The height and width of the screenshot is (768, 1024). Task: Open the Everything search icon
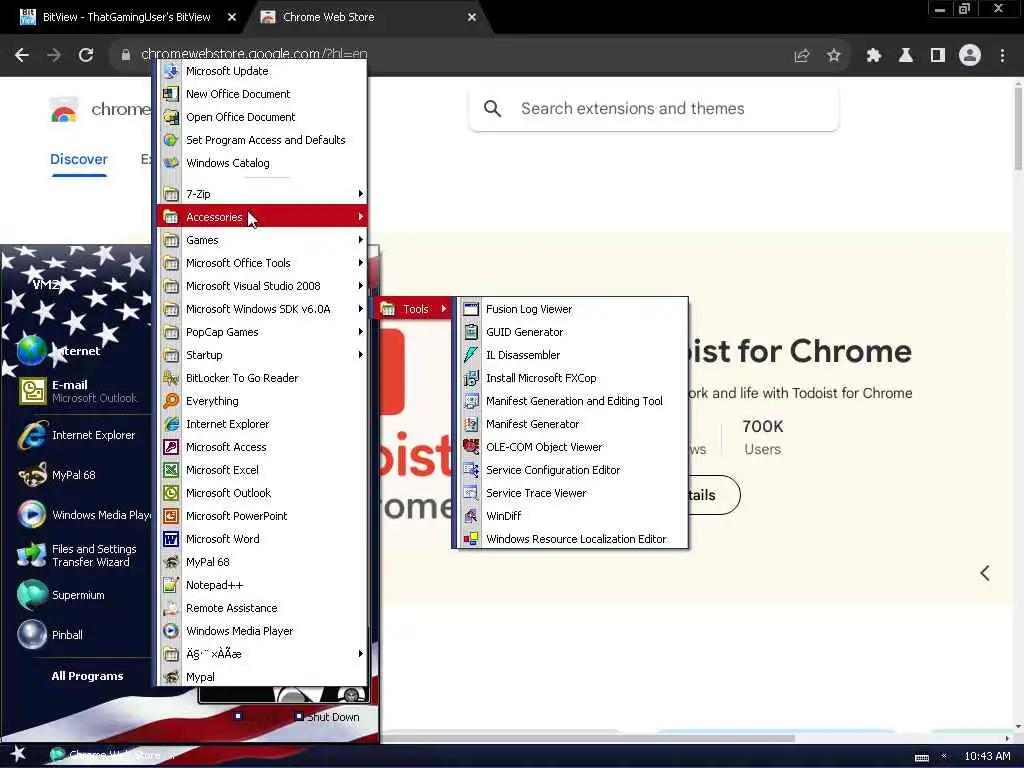coord(171,401)
